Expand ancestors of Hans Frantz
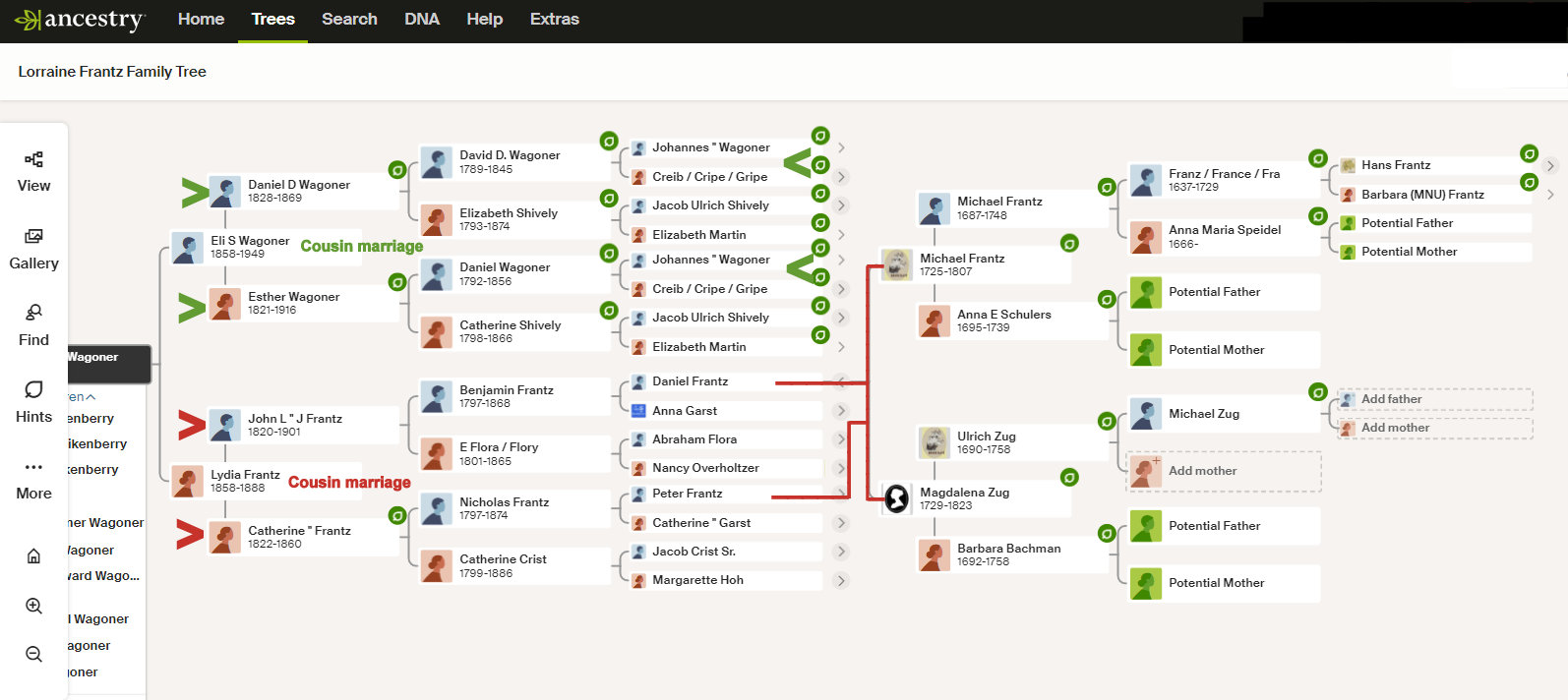The image size is (1568, 700). (1550, 166)
